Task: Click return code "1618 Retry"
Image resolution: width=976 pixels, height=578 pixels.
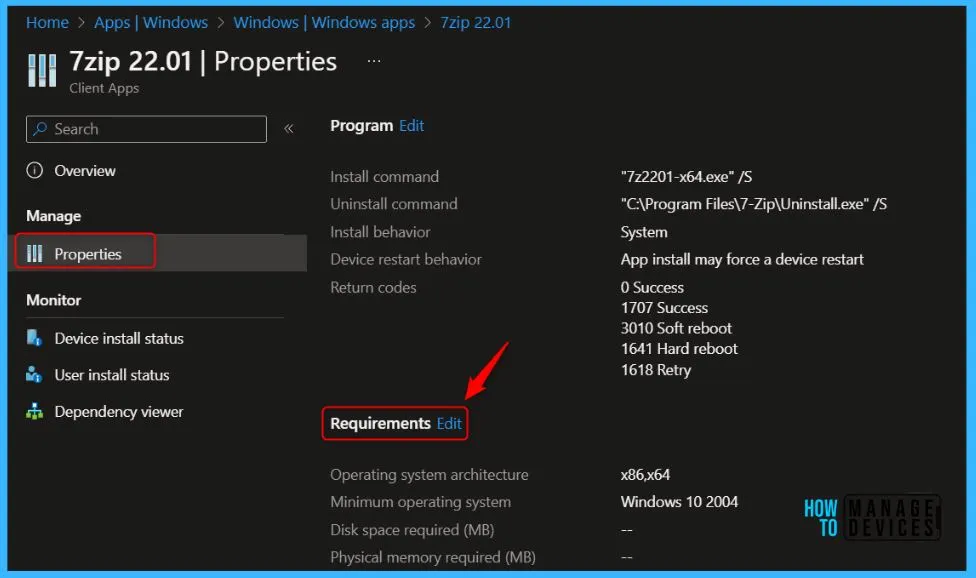Action: click(656, 370)
